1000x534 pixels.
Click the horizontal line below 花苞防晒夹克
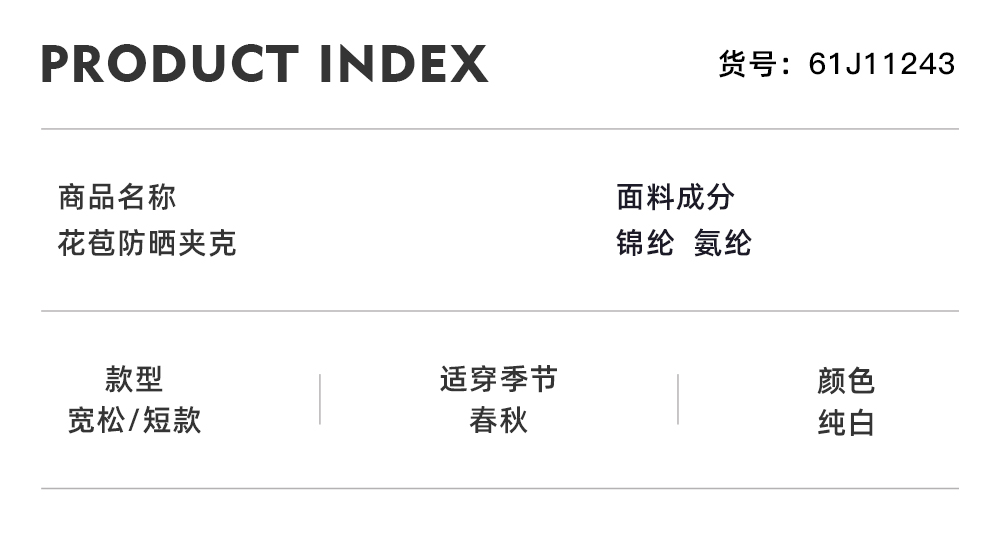pyautogui.click(x=500, y=311)
